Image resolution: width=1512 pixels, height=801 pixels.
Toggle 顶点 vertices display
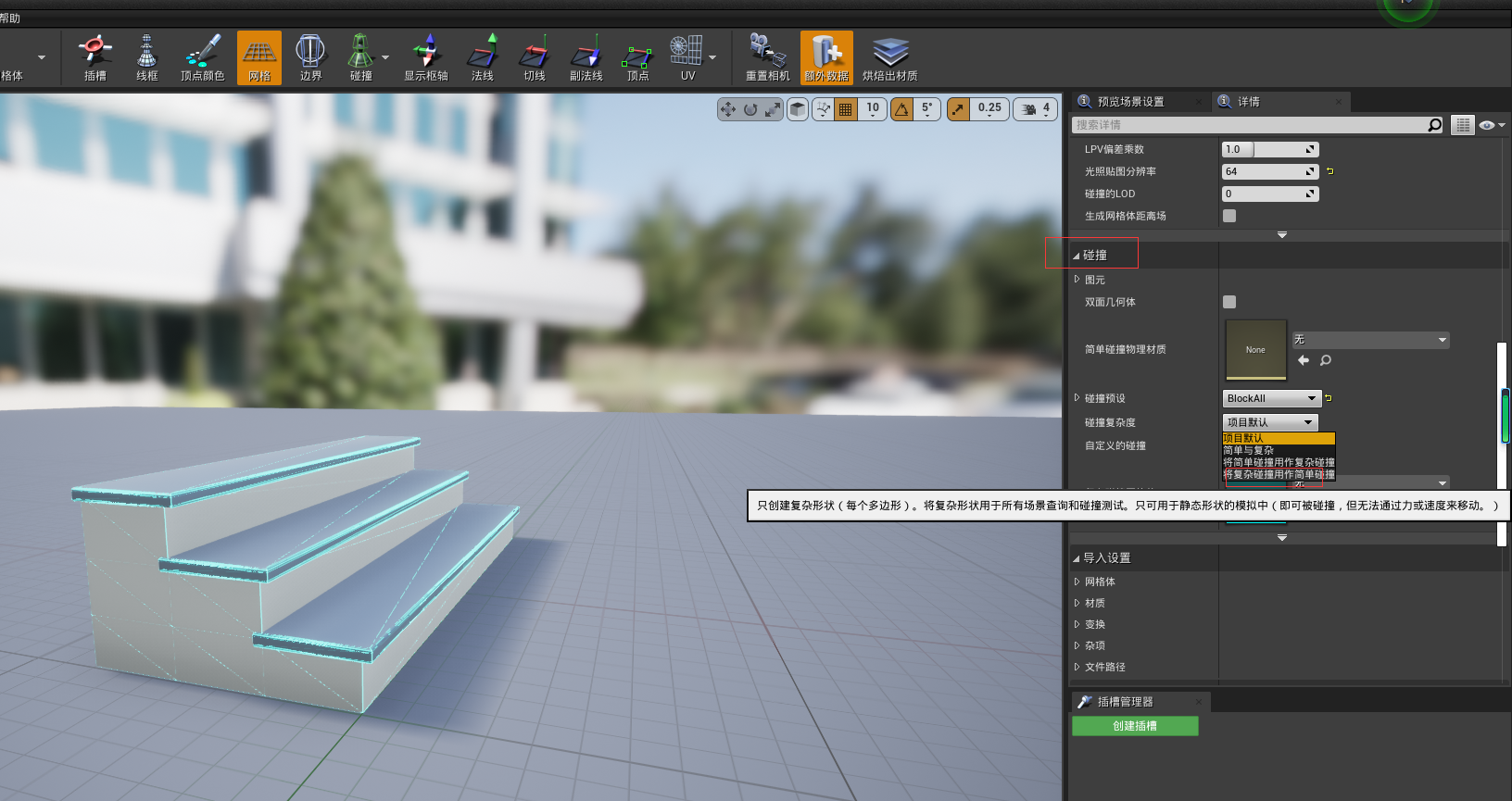638,57
